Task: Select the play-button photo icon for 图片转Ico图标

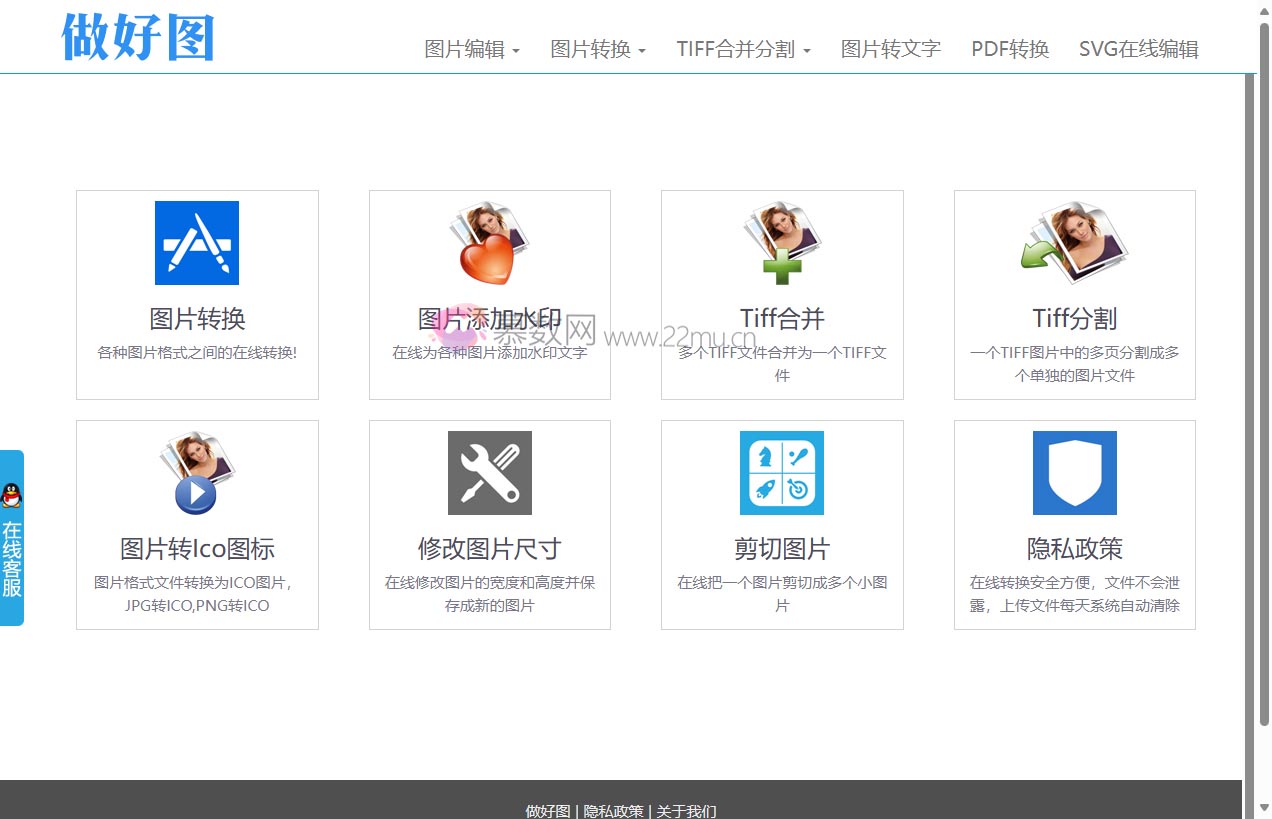Action: point(196,473)
